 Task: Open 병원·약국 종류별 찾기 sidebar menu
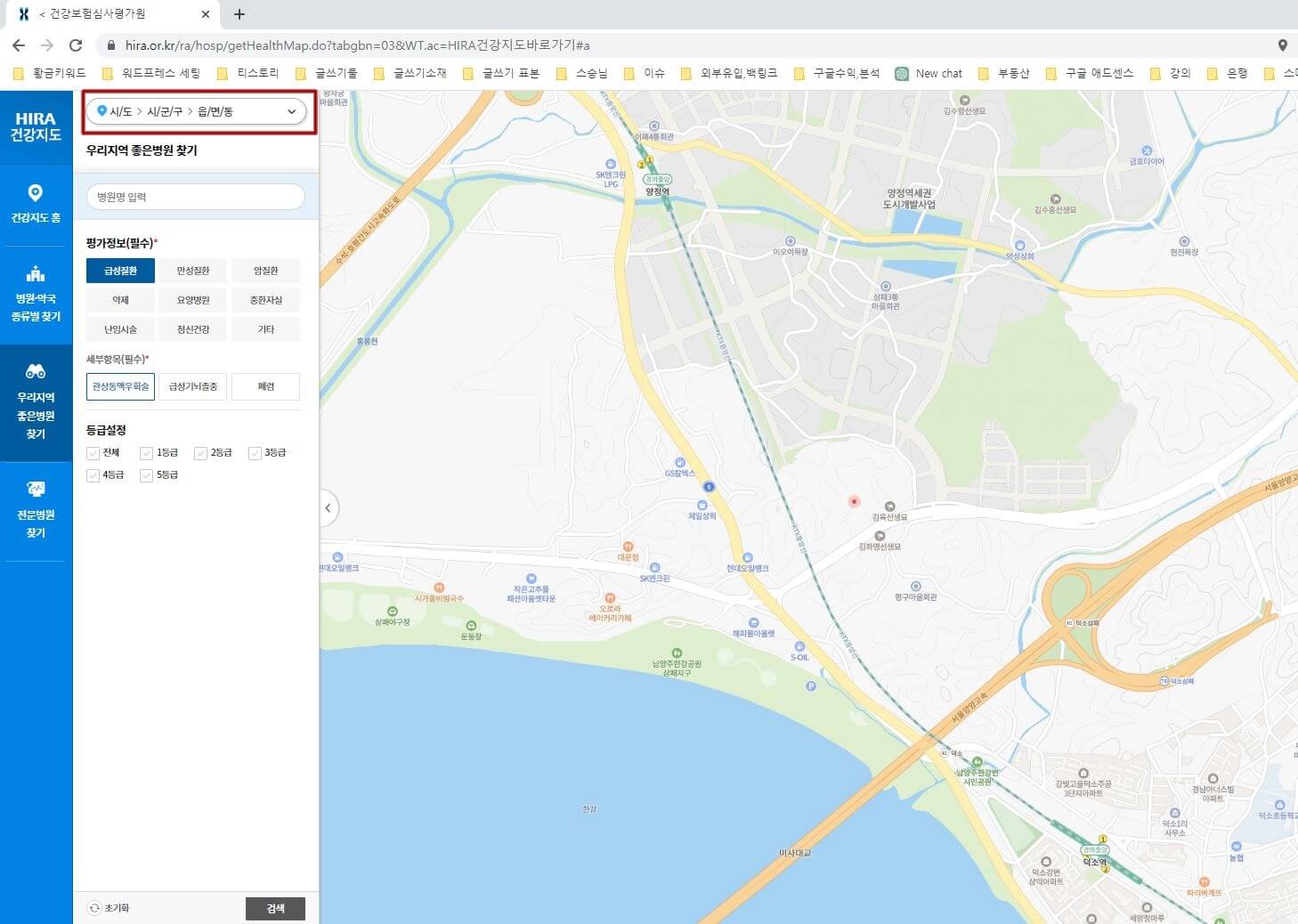36,293
